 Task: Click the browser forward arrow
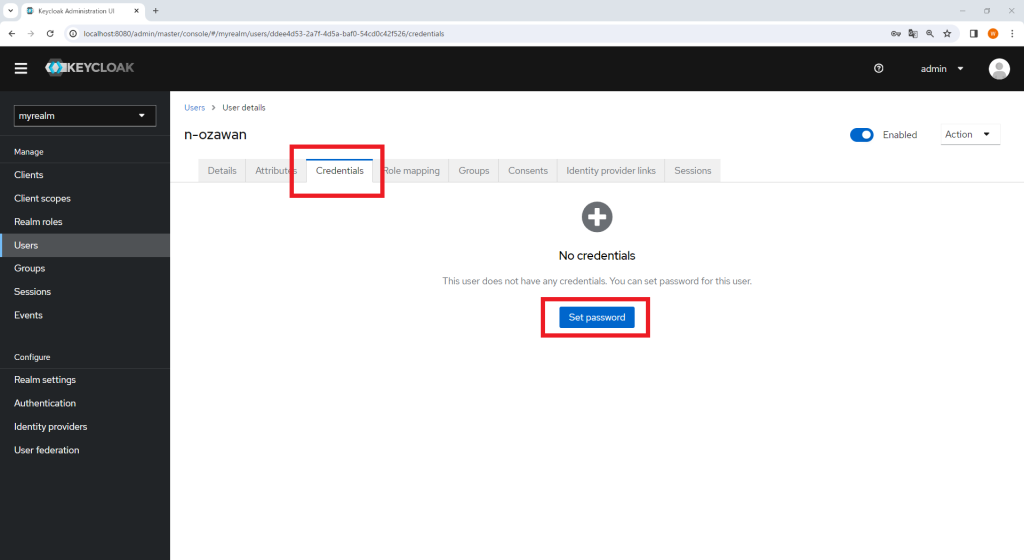31,33
